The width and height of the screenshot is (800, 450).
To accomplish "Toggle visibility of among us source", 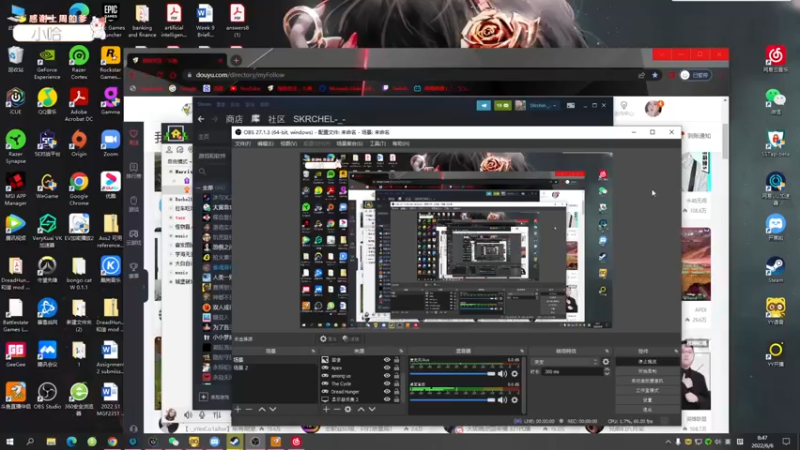I will 387,376.
